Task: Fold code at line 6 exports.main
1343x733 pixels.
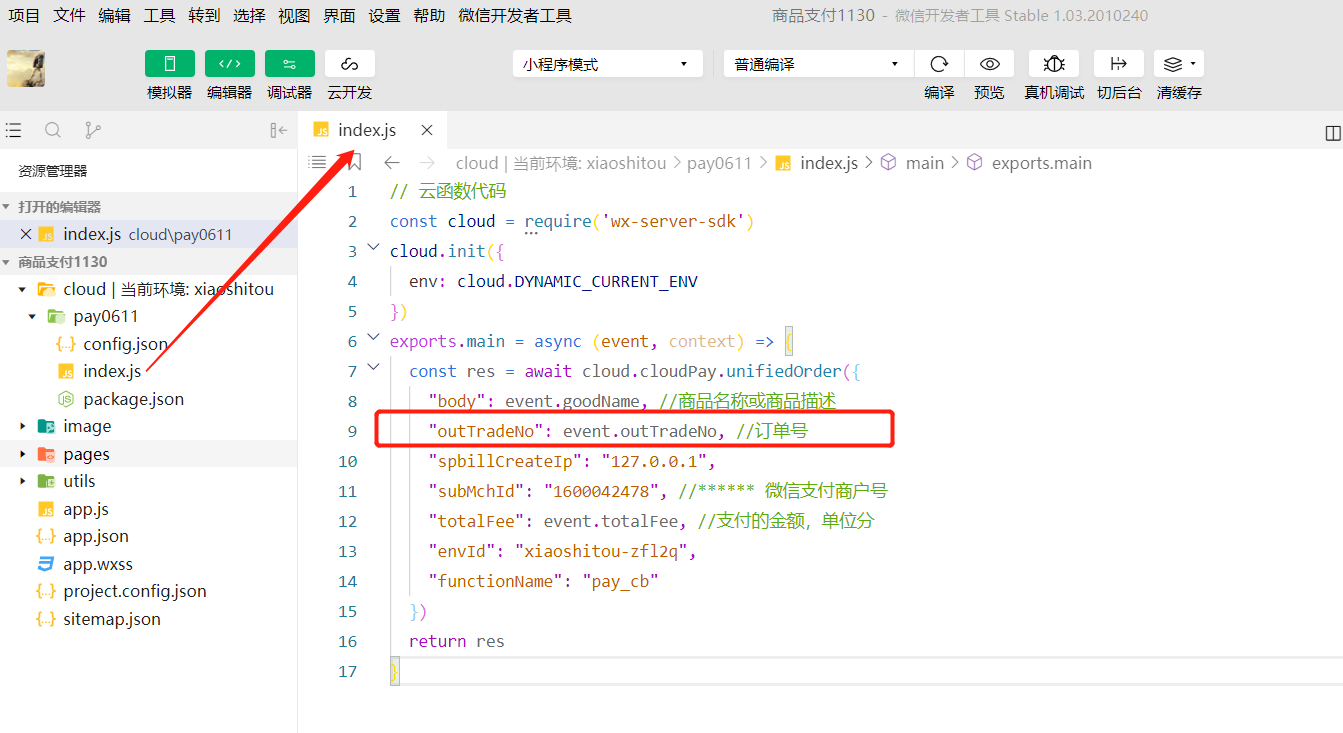Action: click(x=373, y=337)
